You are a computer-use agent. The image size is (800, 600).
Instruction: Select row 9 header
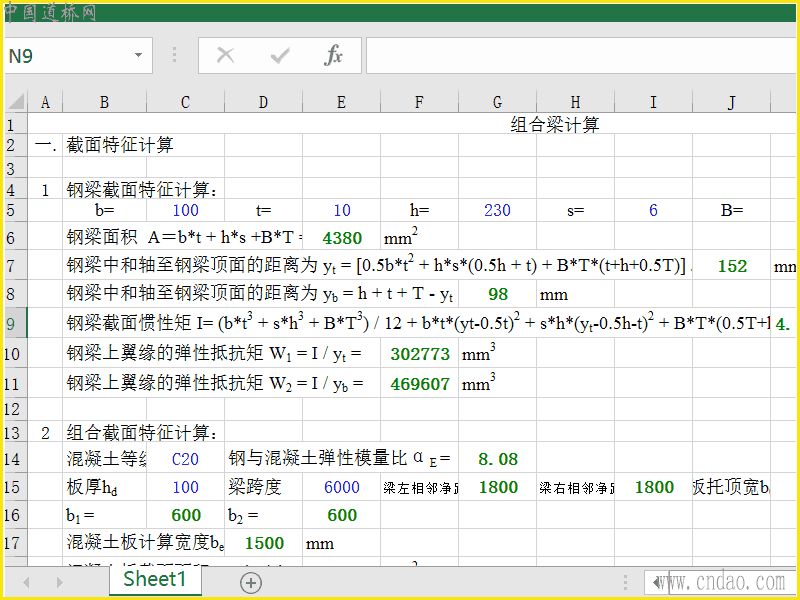point(15,323)
